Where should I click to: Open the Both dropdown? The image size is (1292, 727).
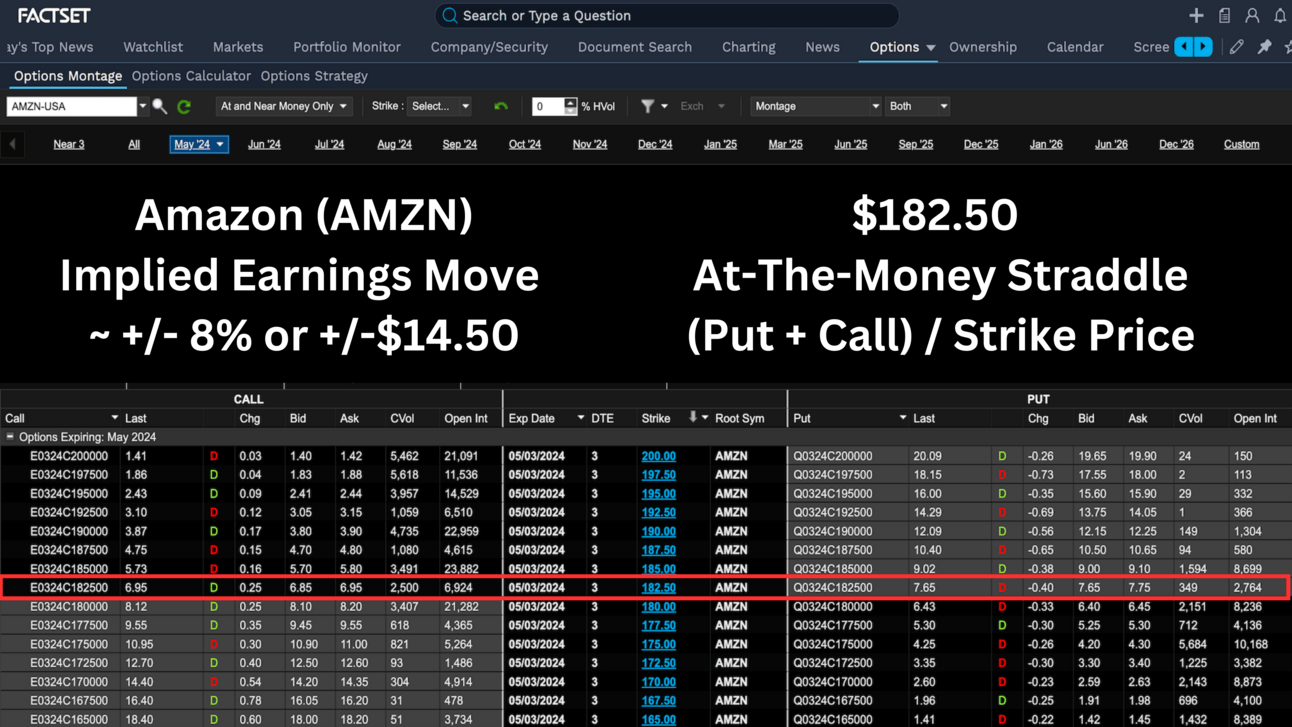pyautogui.click(x=917, y=106)
